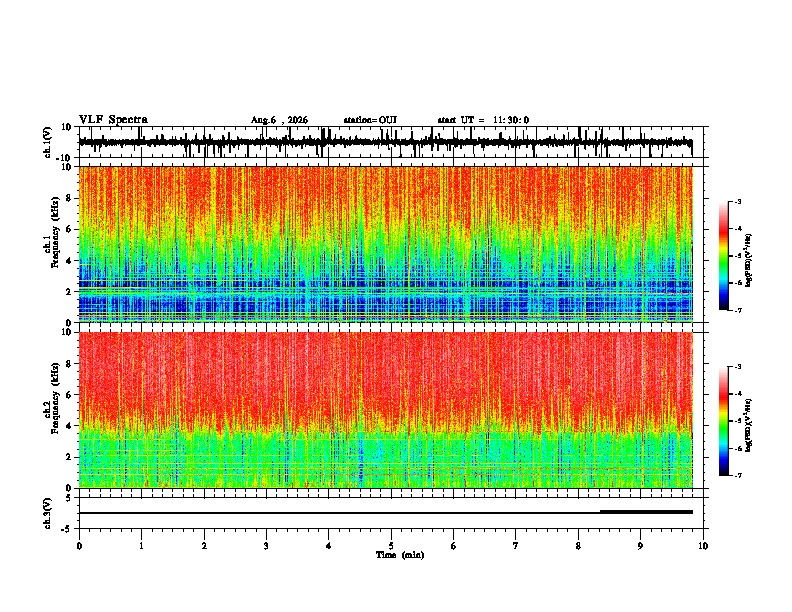Viewport: 792px width, 612px height.
Task: Click the thick ch.3 trace segment after minute 8
Action: (646, 512)
